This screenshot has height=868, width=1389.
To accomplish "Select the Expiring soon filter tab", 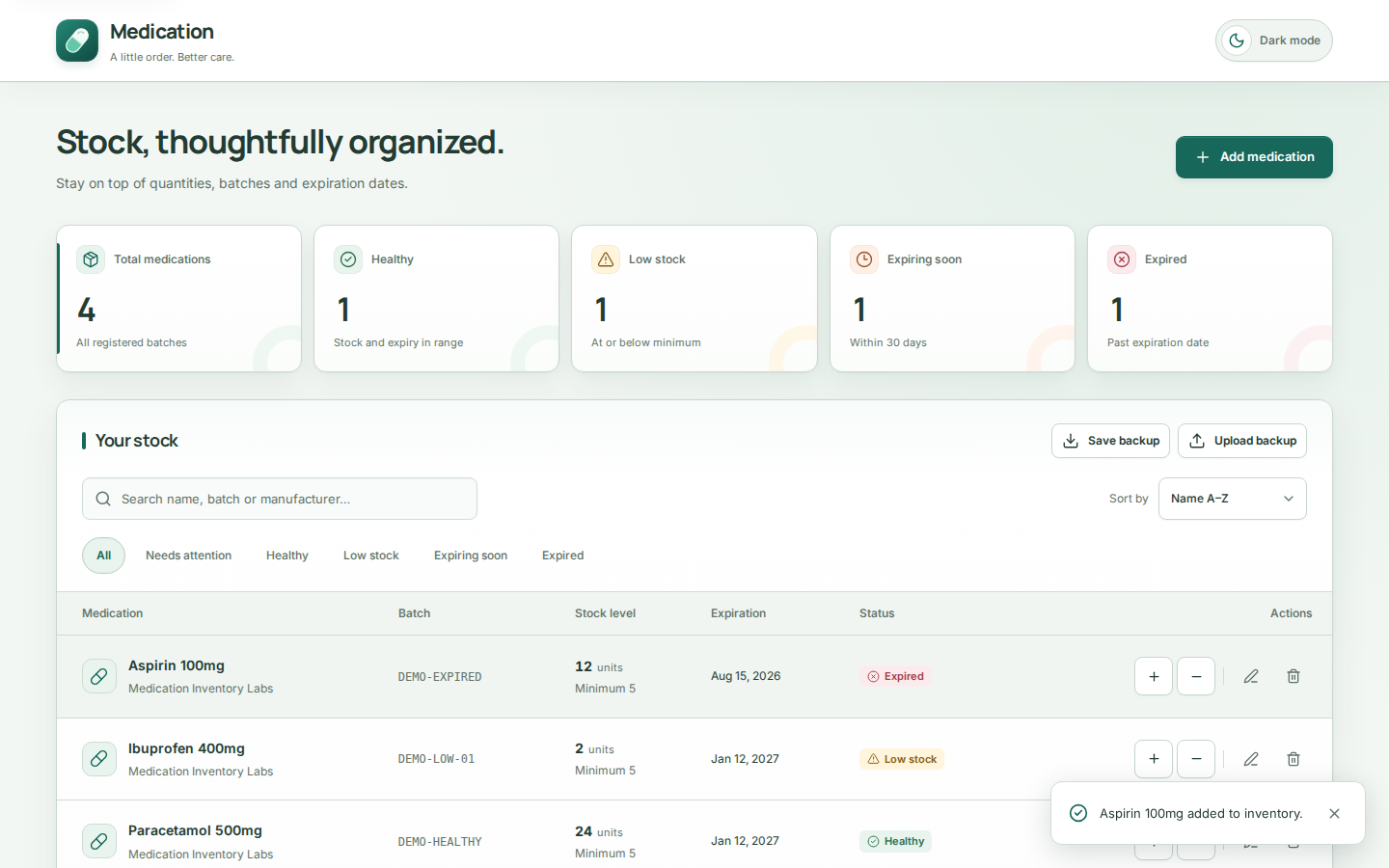I will tap(471, 556).
